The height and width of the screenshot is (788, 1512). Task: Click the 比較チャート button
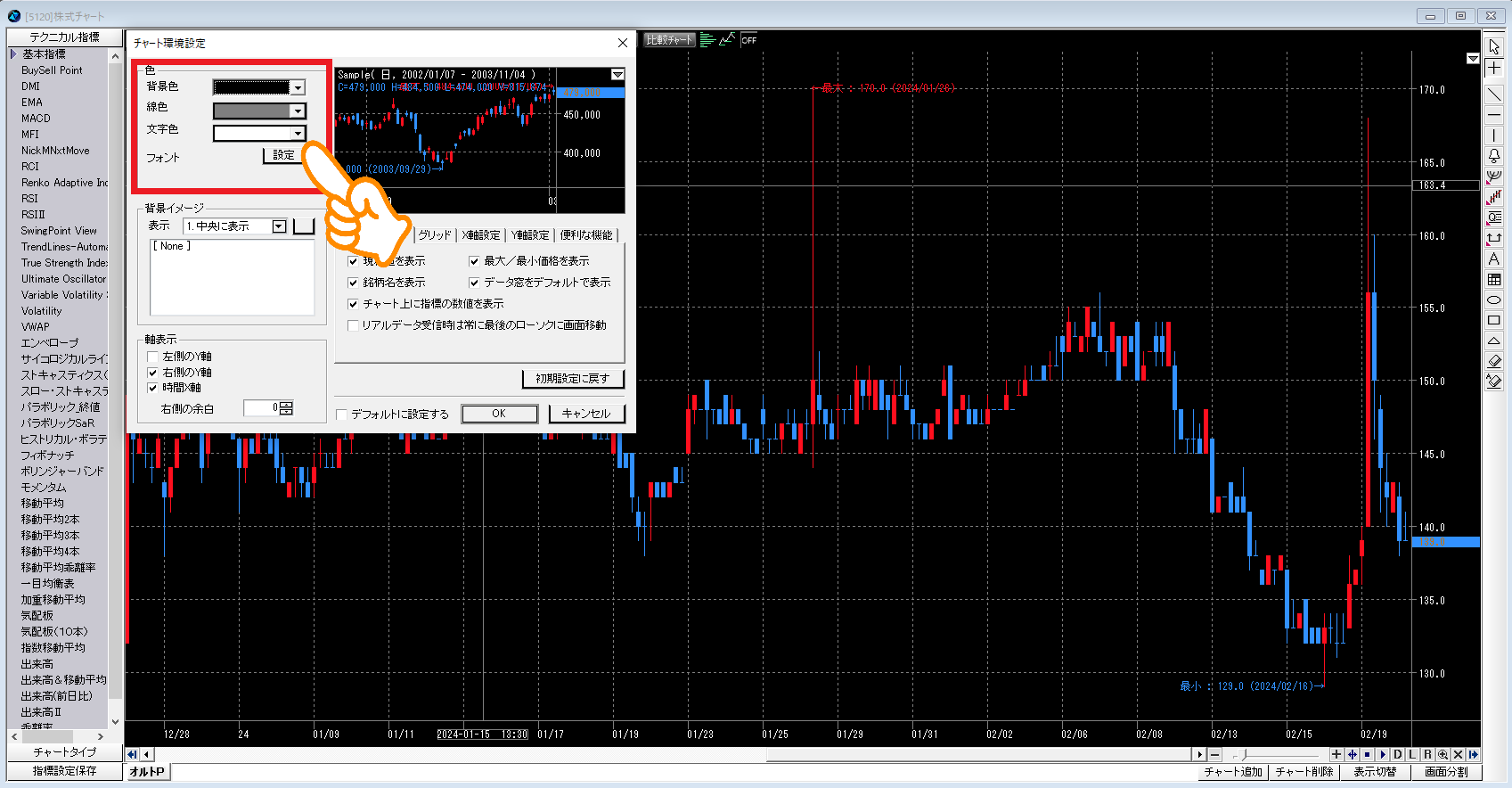click(x=669, y=40)
